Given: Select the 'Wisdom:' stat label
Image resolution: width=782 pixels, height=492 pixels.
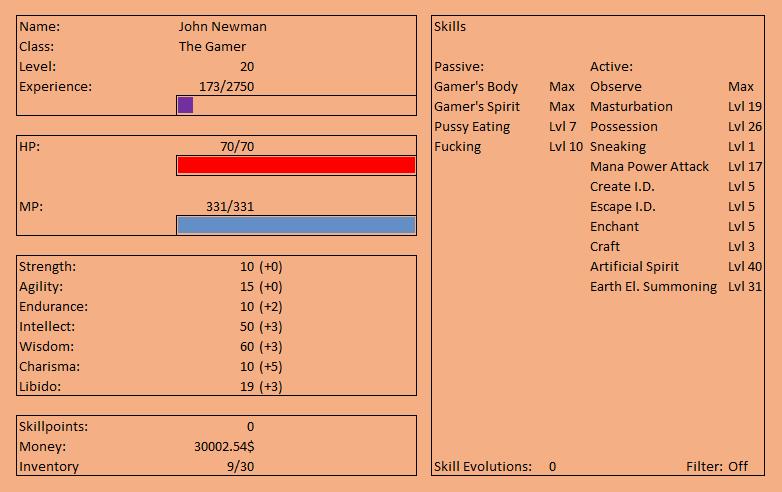Looking at the screenshot, I should pyautogui.click(x=46, y=346).
